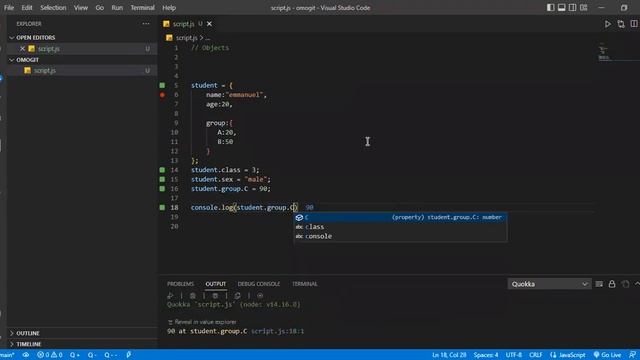Screen dimensions: 640x360
Task: Open the Selection menu
Action: (x=53, y=8)
